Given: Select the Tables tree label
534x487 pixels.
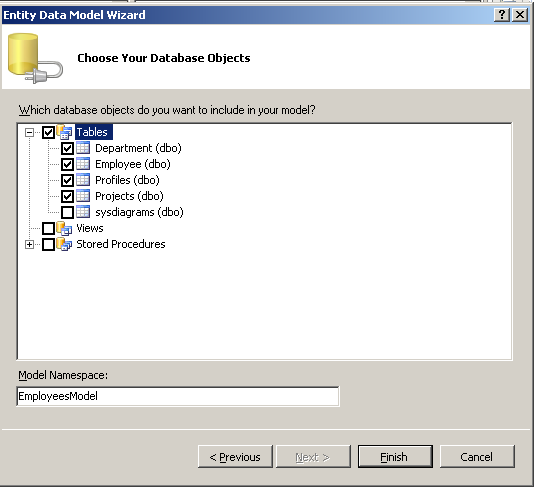Looking at the screenshot, I should pyautogui.click(x=94, y=132).
